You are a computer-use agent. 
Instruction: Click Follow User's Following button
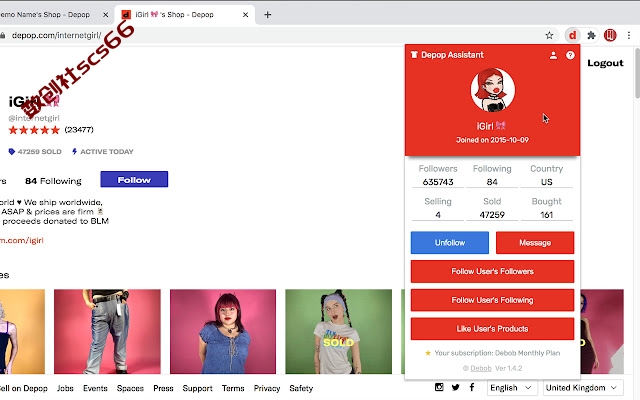(492, 300)
